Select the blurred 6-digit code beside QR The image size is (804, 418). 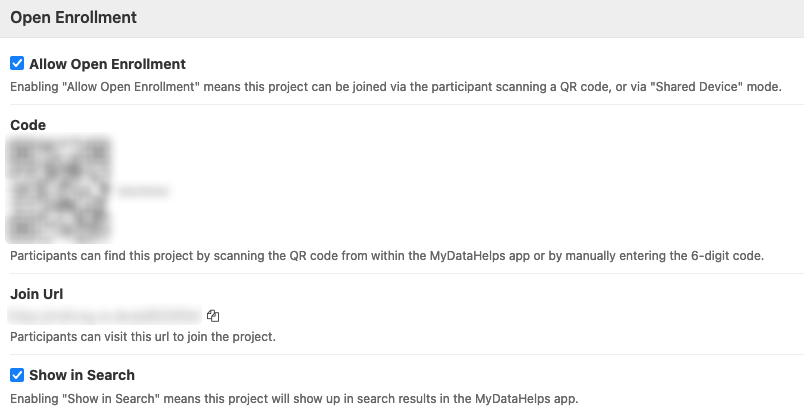pyautogui.click(x=142, y=190)
